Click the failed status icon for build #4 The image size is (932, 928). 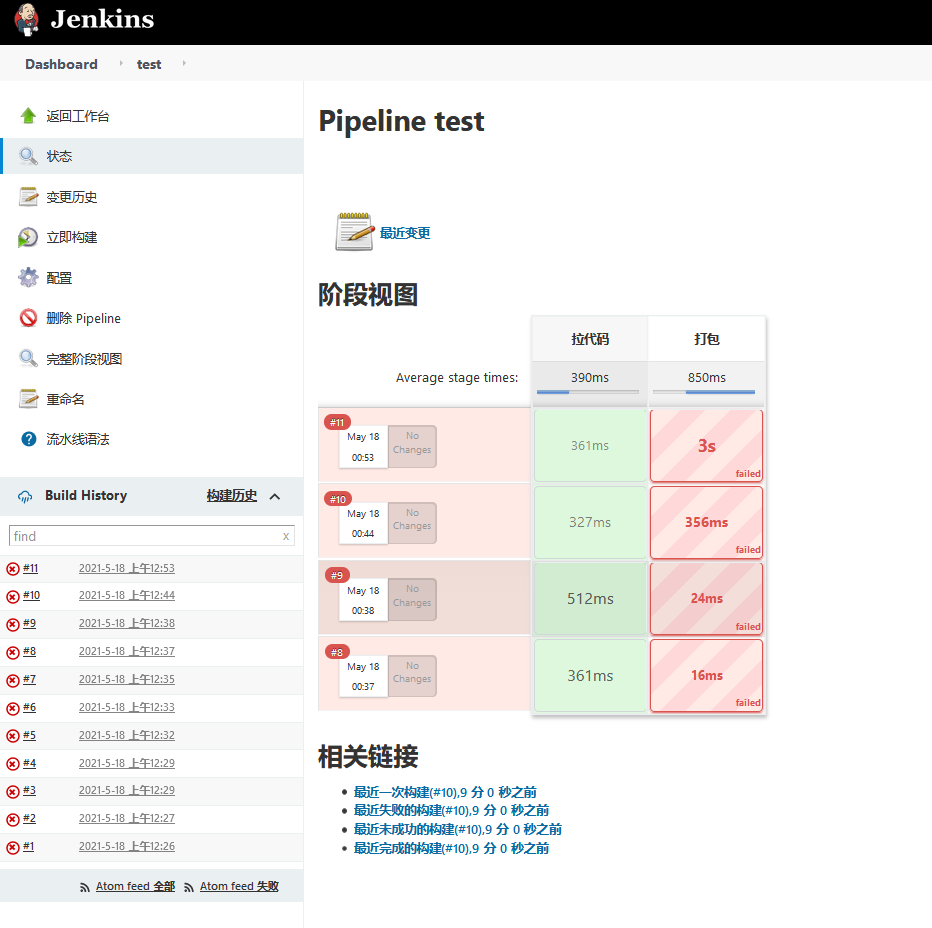[x=12, y=764]
